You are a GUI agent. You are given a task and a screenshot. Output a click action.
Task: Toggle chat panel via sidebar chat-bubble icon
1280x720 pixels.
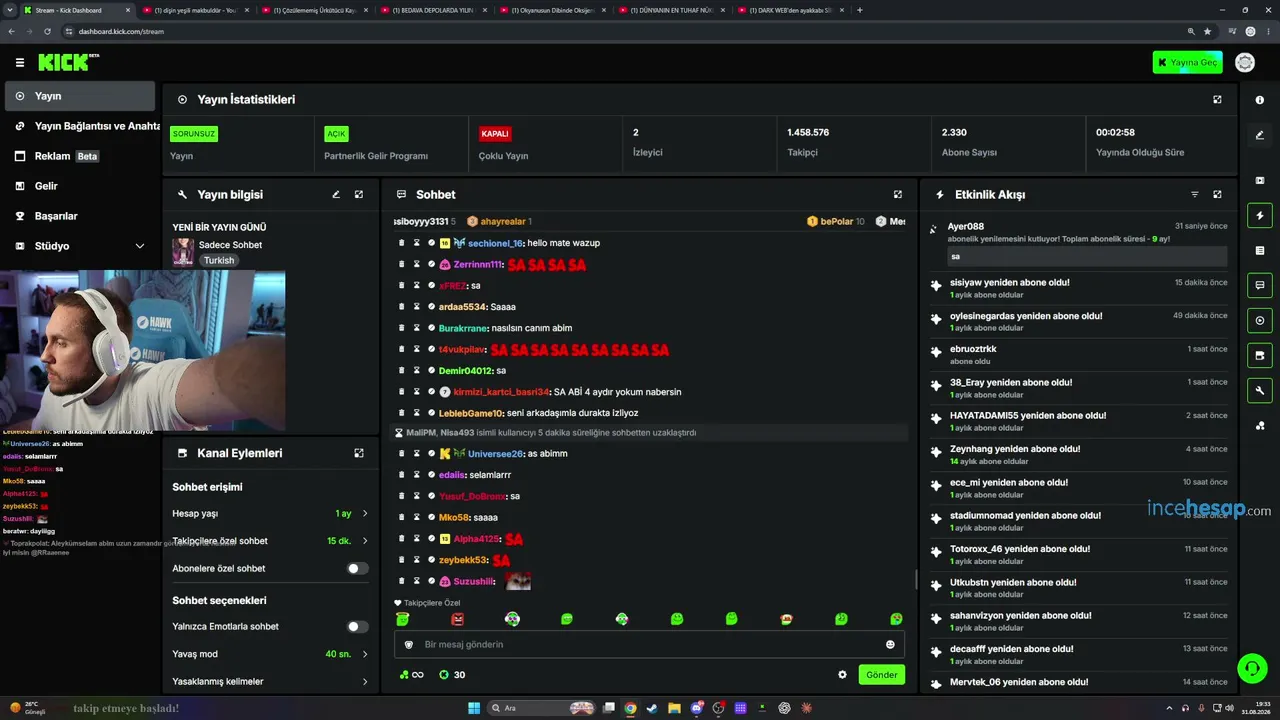point(1260,285)
